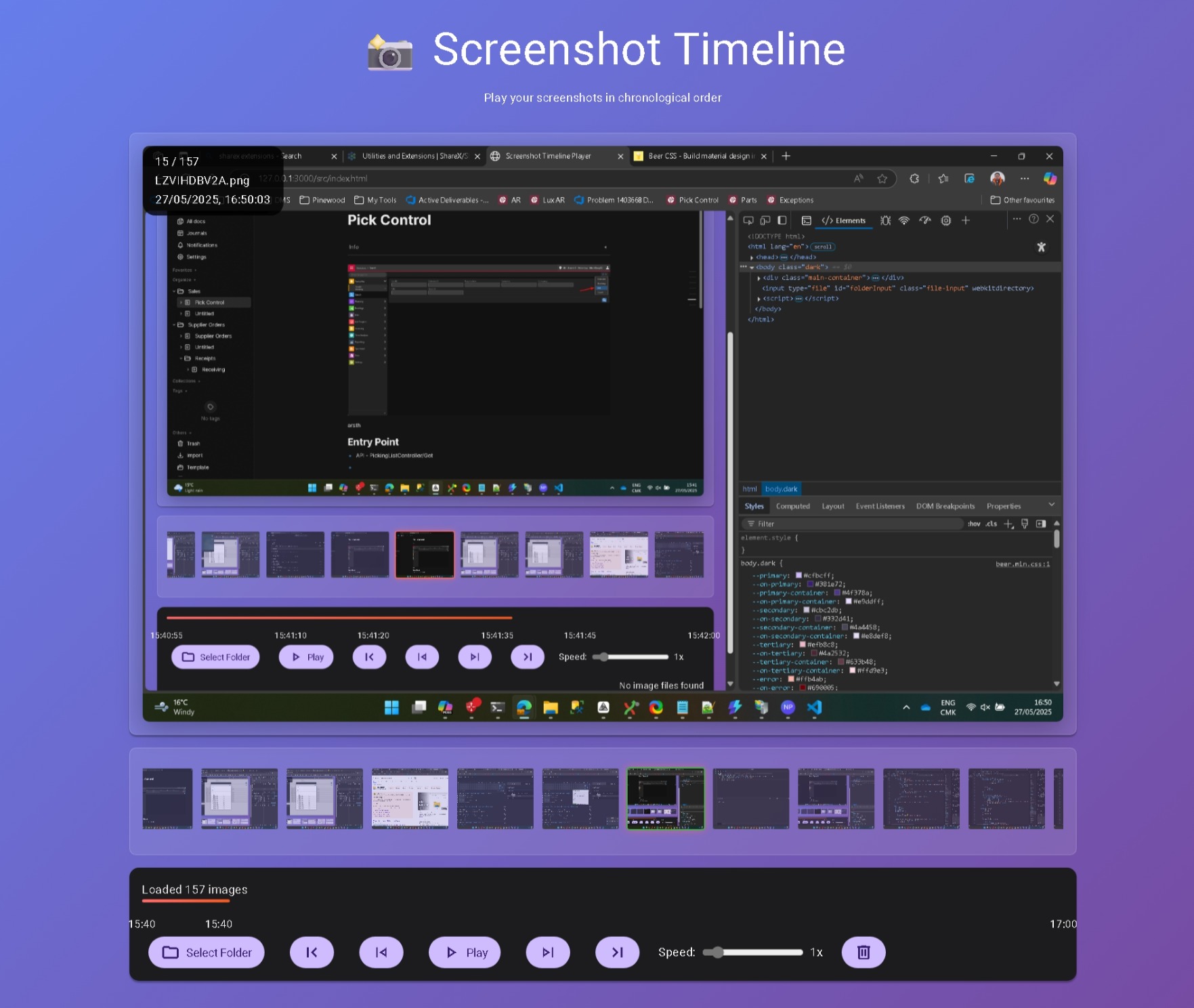Expand the script node in the DOM tree
Screen dimensions: 1194x1008
tap(759, 299)
